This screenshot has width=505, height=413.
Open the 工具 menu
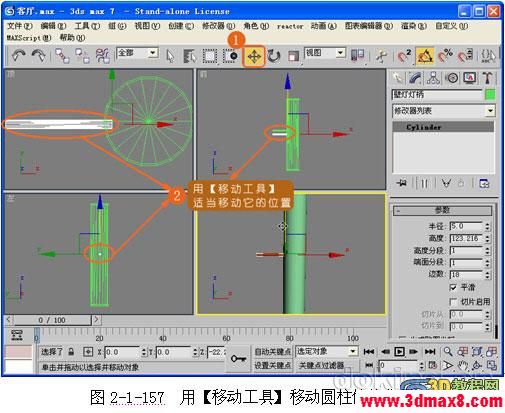click(87, 26)
